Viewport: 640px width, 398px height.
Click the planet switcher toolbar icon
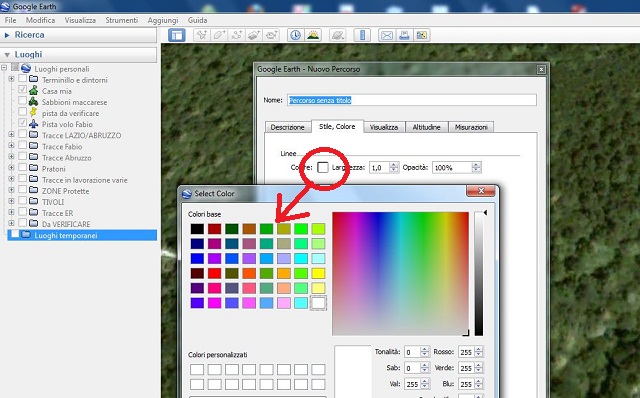[x=338, y=35]
